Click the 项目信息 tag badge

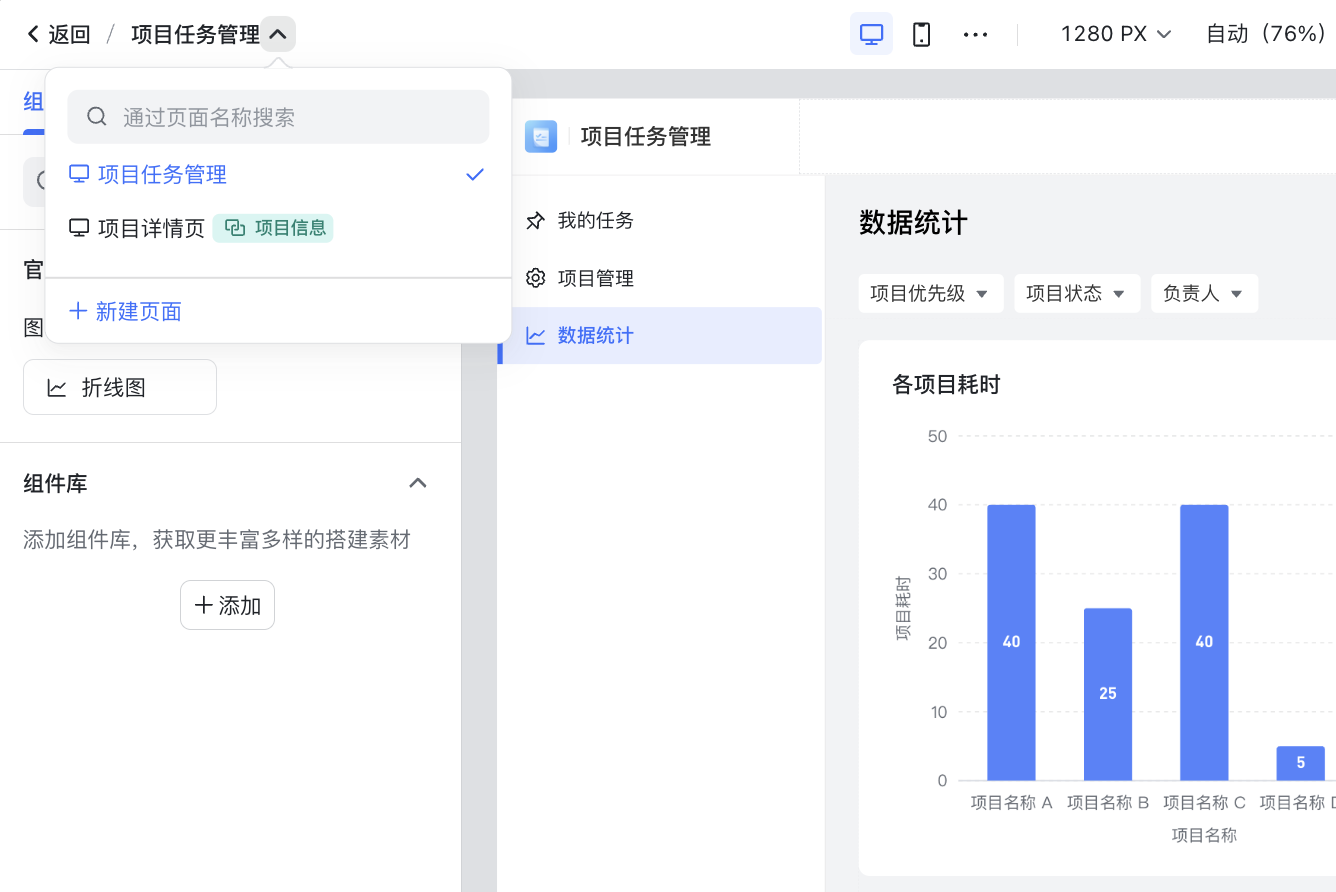point(273,228)
